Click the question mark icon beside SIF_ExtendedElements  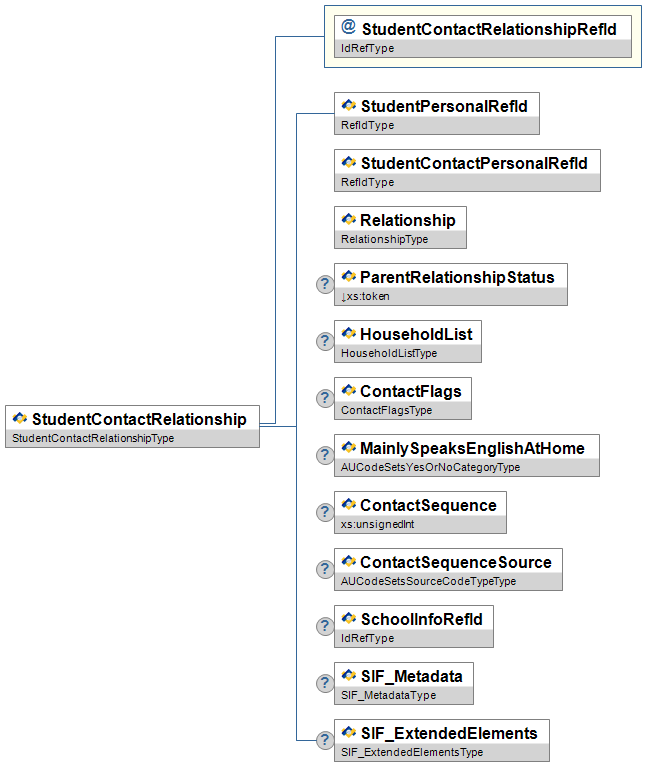coord(324,741)
